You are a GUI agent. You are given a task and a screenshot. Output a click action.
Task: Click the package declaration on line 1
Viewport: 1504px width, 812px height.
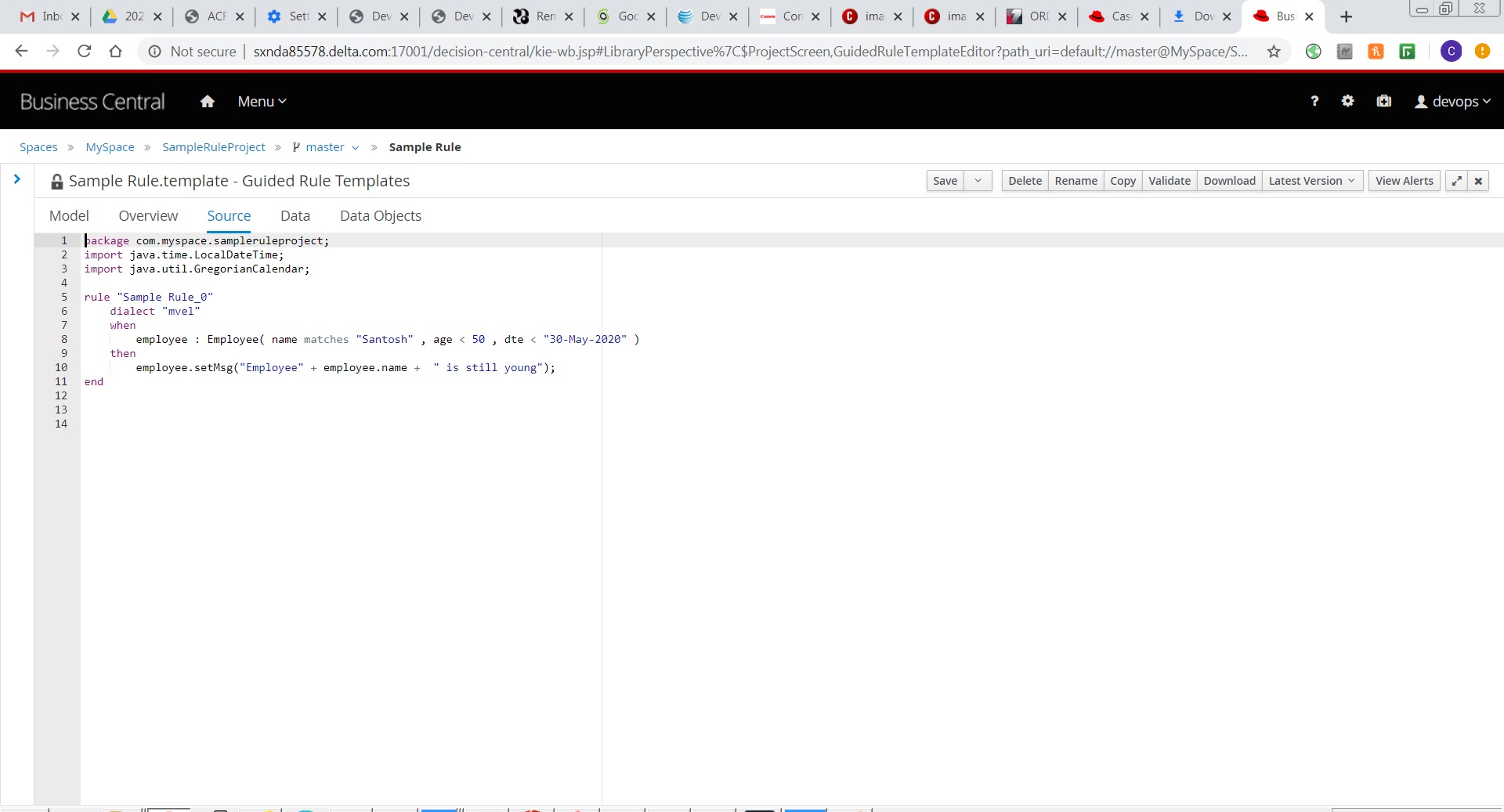click(207, 240)
